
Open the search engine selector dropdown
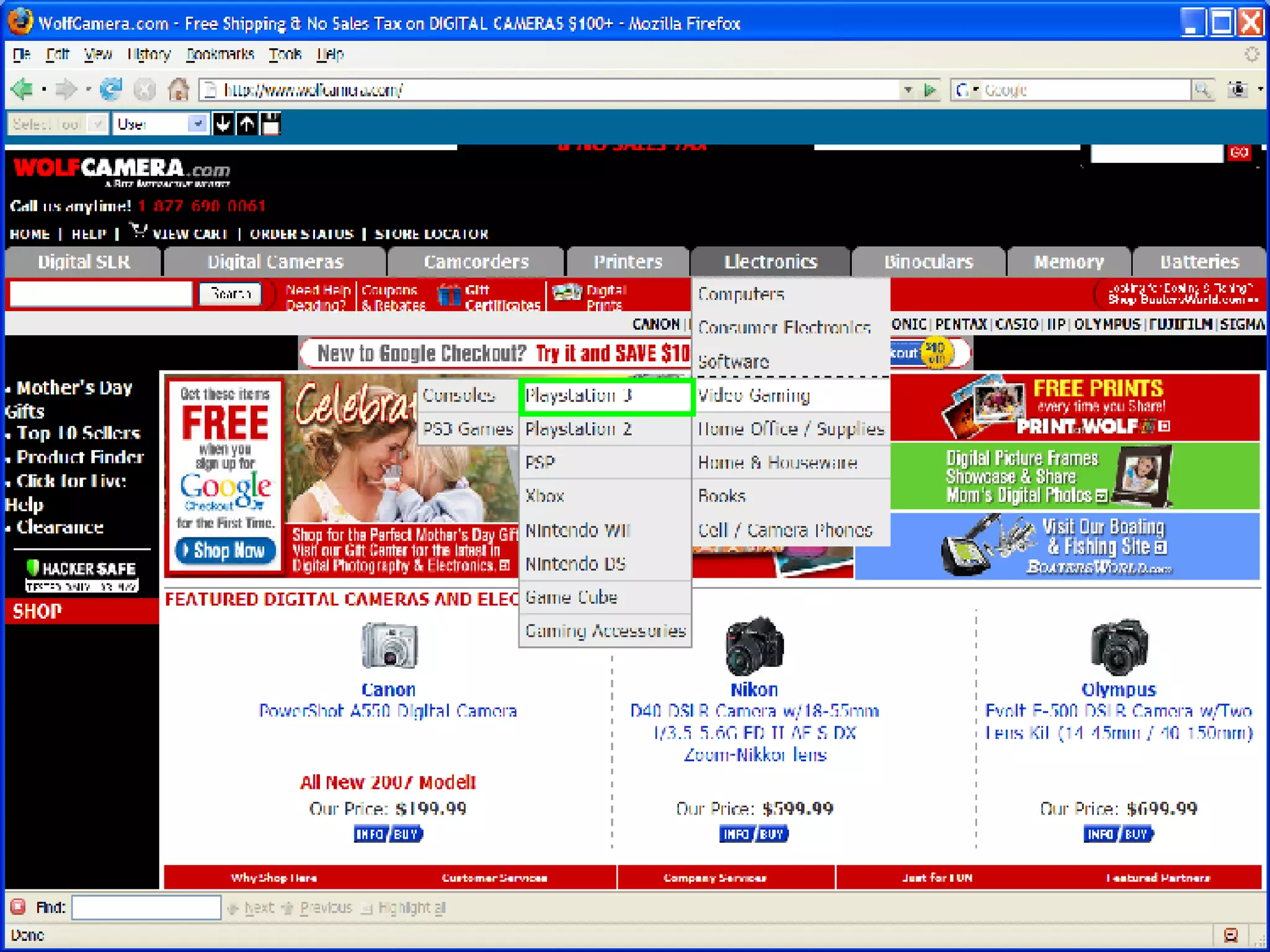tap(967, 90)
